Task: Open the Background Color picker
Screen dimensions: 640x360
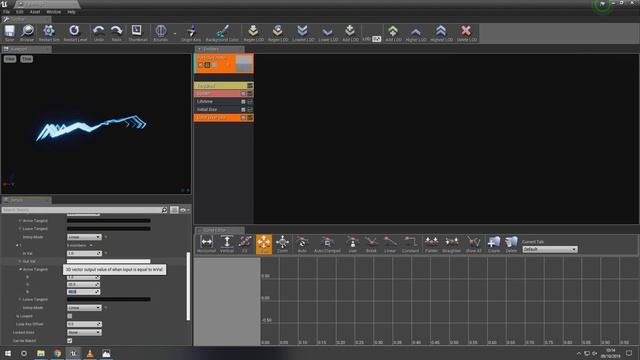Action: (222, 33)
